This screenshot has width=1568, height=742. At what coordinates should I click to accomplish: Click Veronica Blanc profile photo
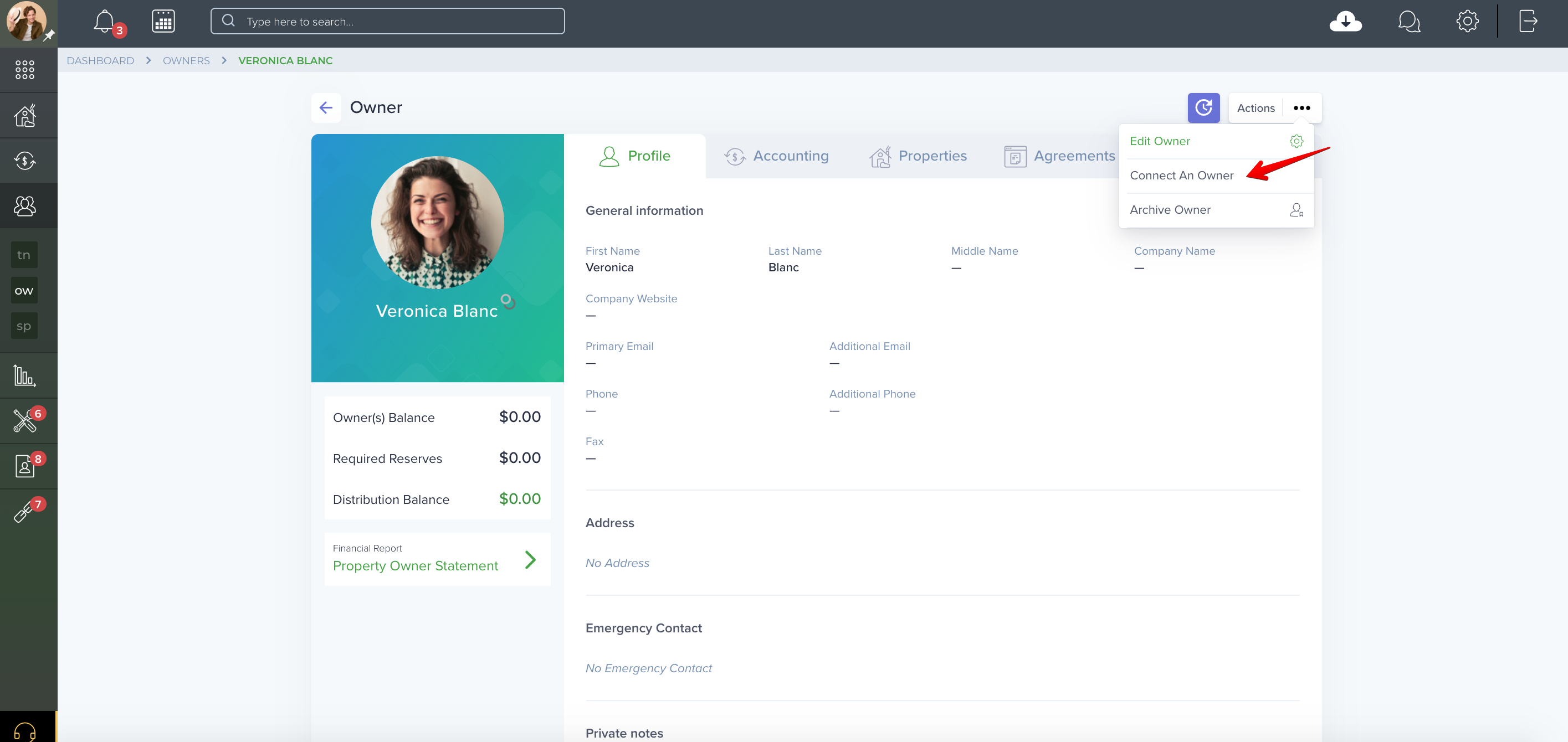coord(437,223)
